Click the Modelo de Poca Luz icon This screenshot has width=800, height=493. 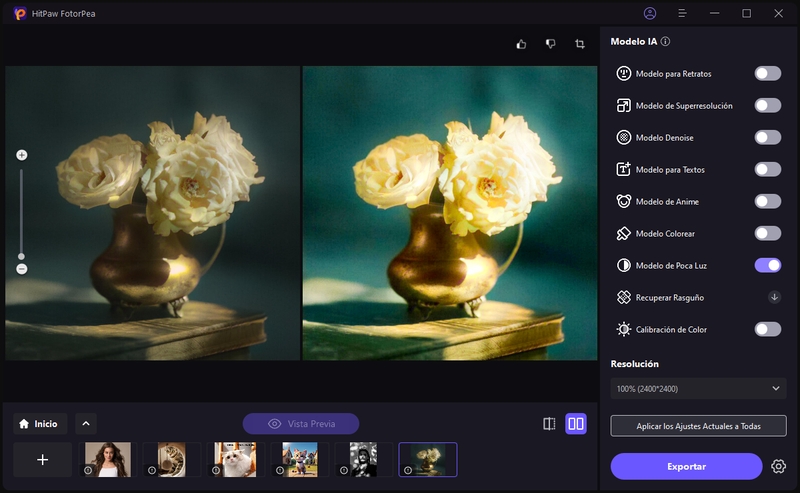coord(623,265)
